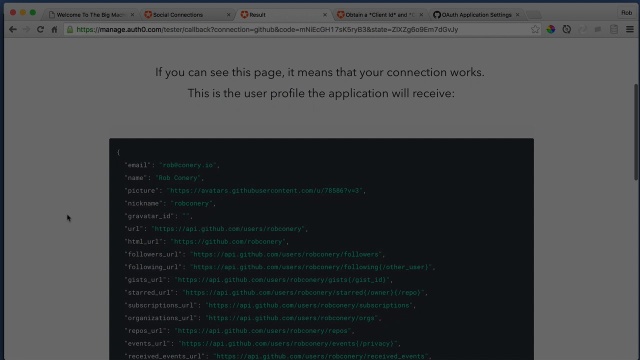The image size is (640, 360).
Task: Open the clock-style extension icon
Action: (x=567, y=29)
